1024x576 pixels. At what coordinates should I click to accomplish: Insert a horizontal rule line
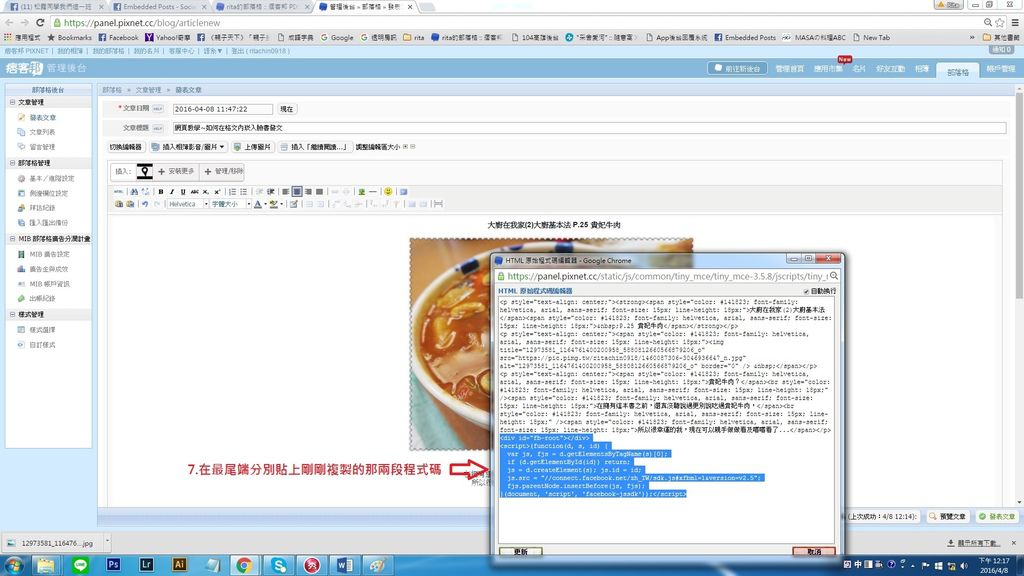click(373, 191)
